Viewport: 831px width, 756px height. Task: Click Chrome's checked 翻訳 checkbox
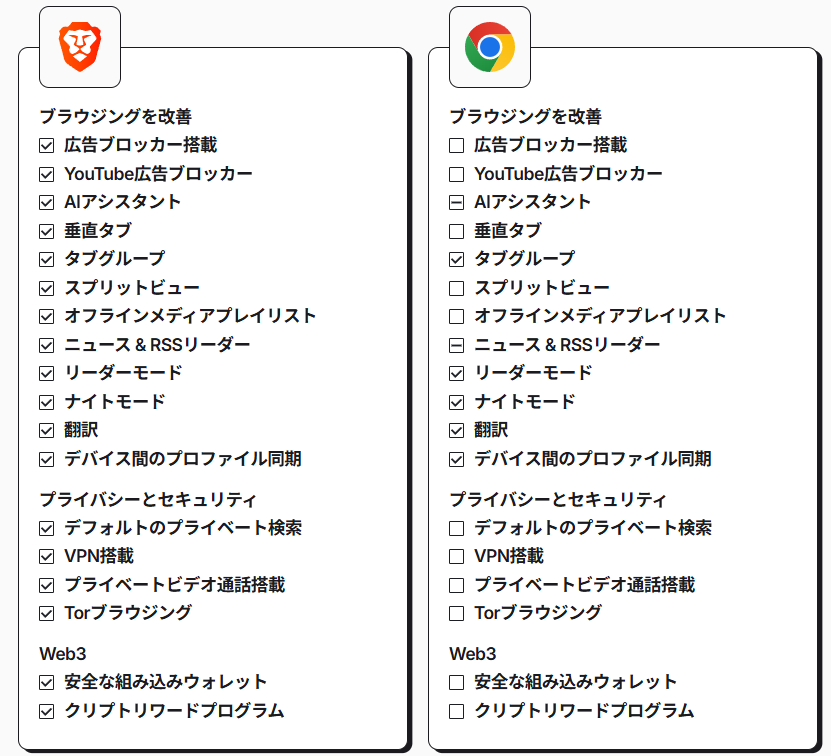456,430
